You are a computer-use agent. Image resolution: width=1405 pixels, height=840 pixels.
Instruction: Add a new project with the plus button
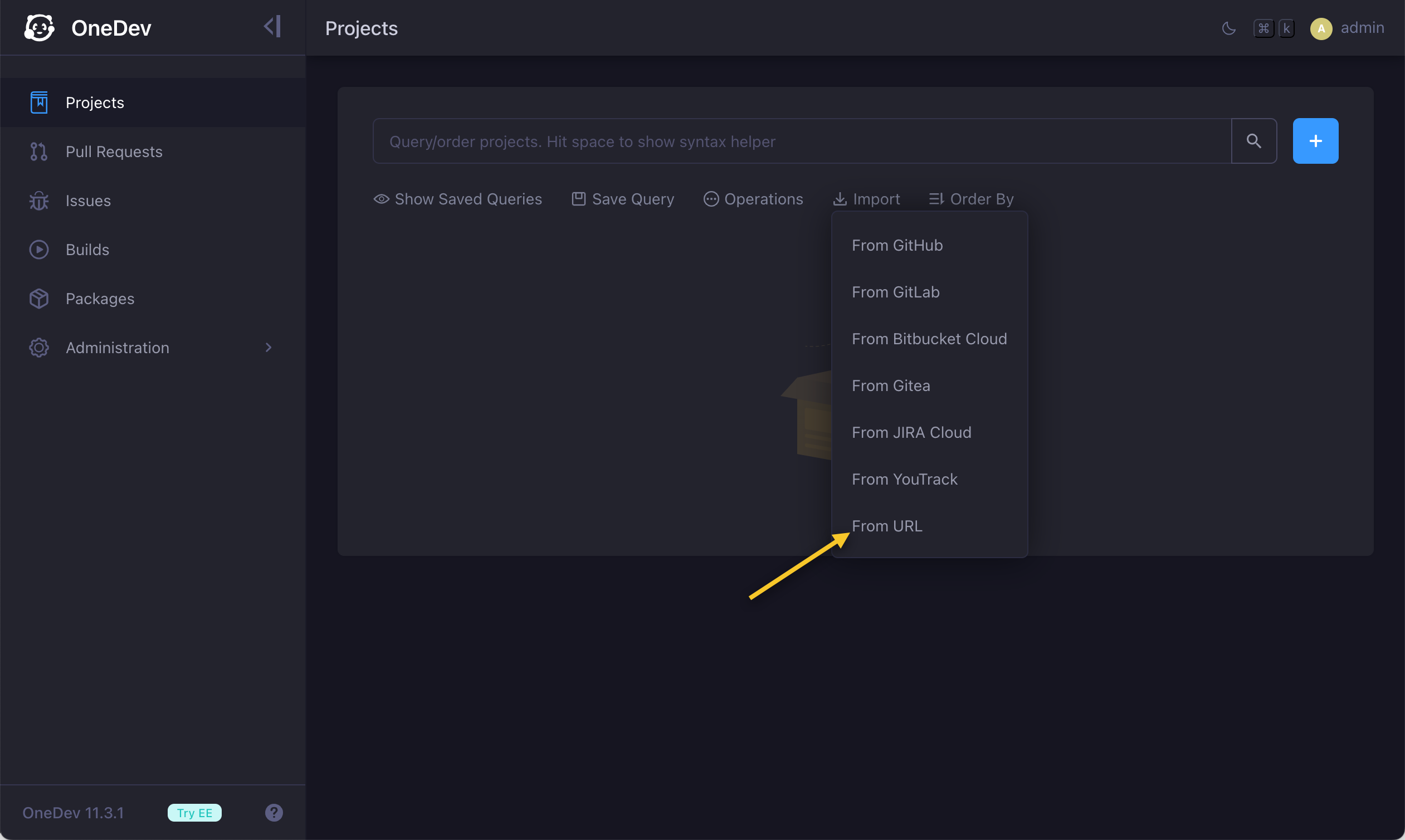[1315, 141]
